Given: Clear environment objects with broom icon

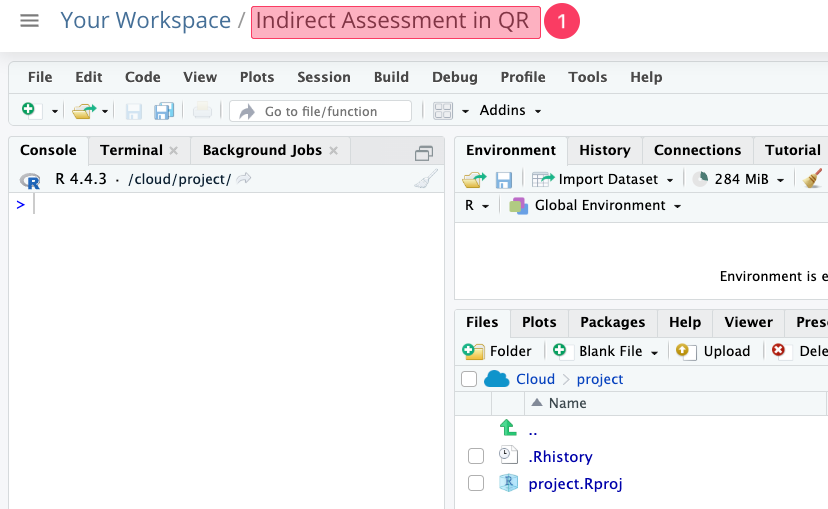Looking at the screenshot, I should coord(812,179).
